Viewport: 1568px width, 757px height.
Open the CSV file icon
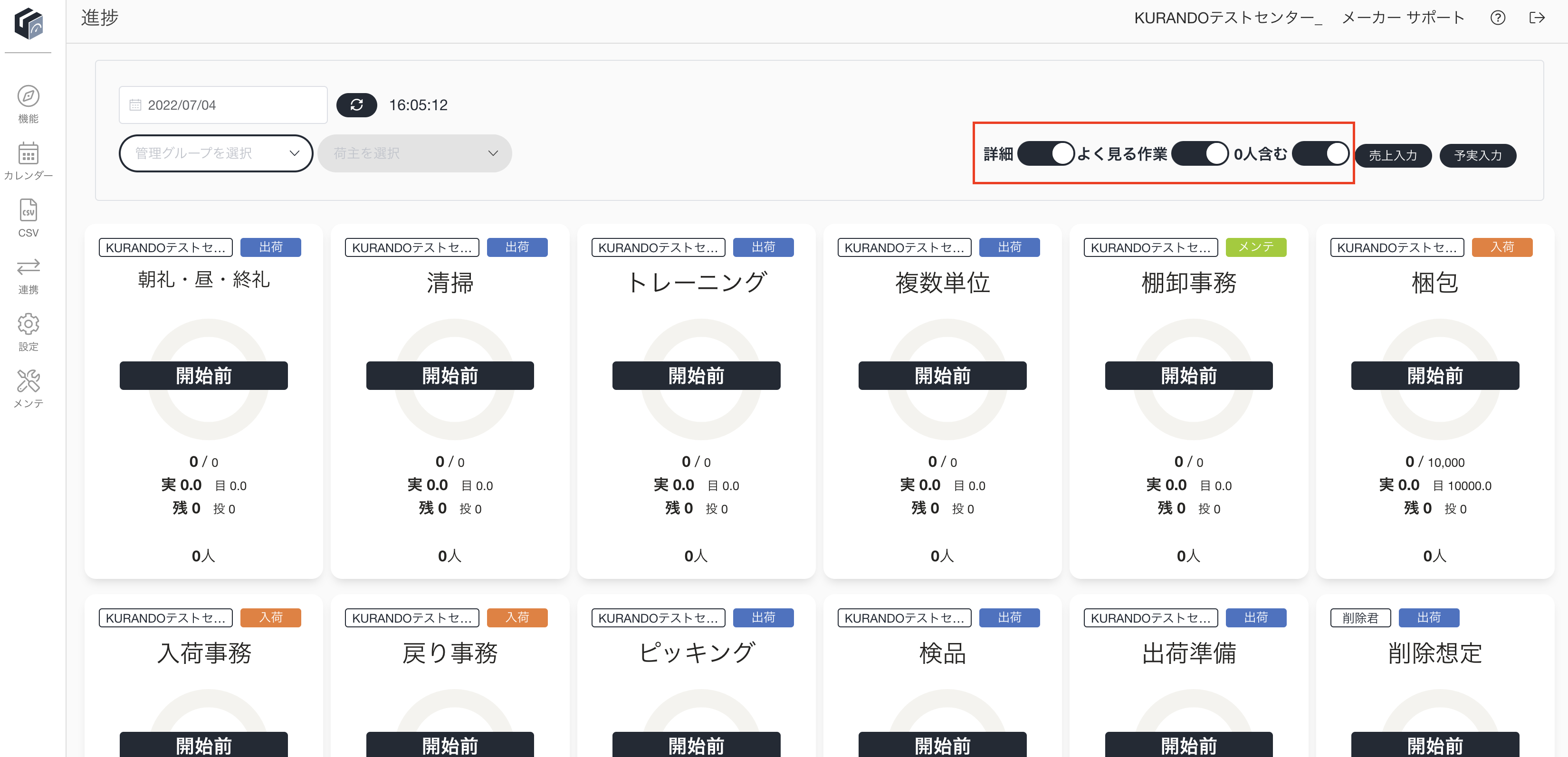[28, 210]
